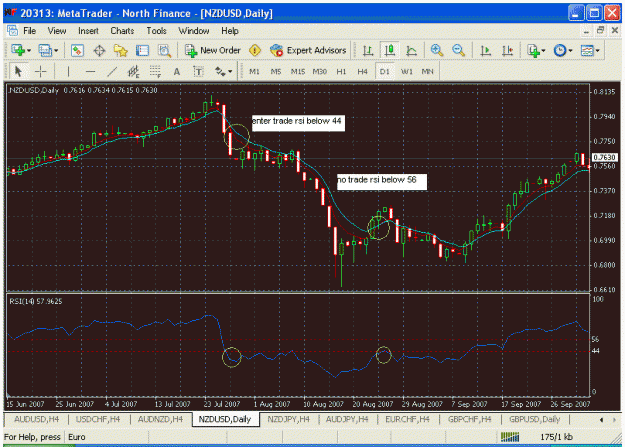The height and width of the screenshot is (447, 625).
Task: Zoom in on the chart
Action: 437,51
